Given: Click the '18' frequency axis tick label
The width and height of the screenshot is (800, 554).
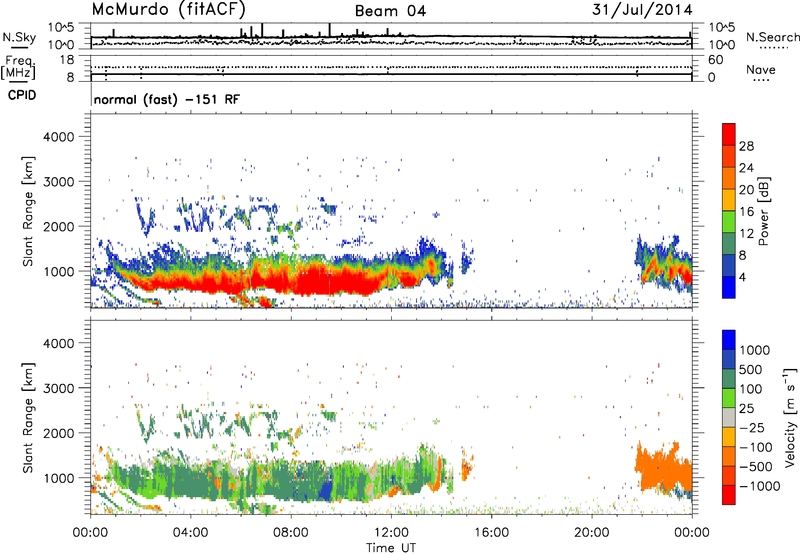Looking at the screenshot, I should [67, 60].
